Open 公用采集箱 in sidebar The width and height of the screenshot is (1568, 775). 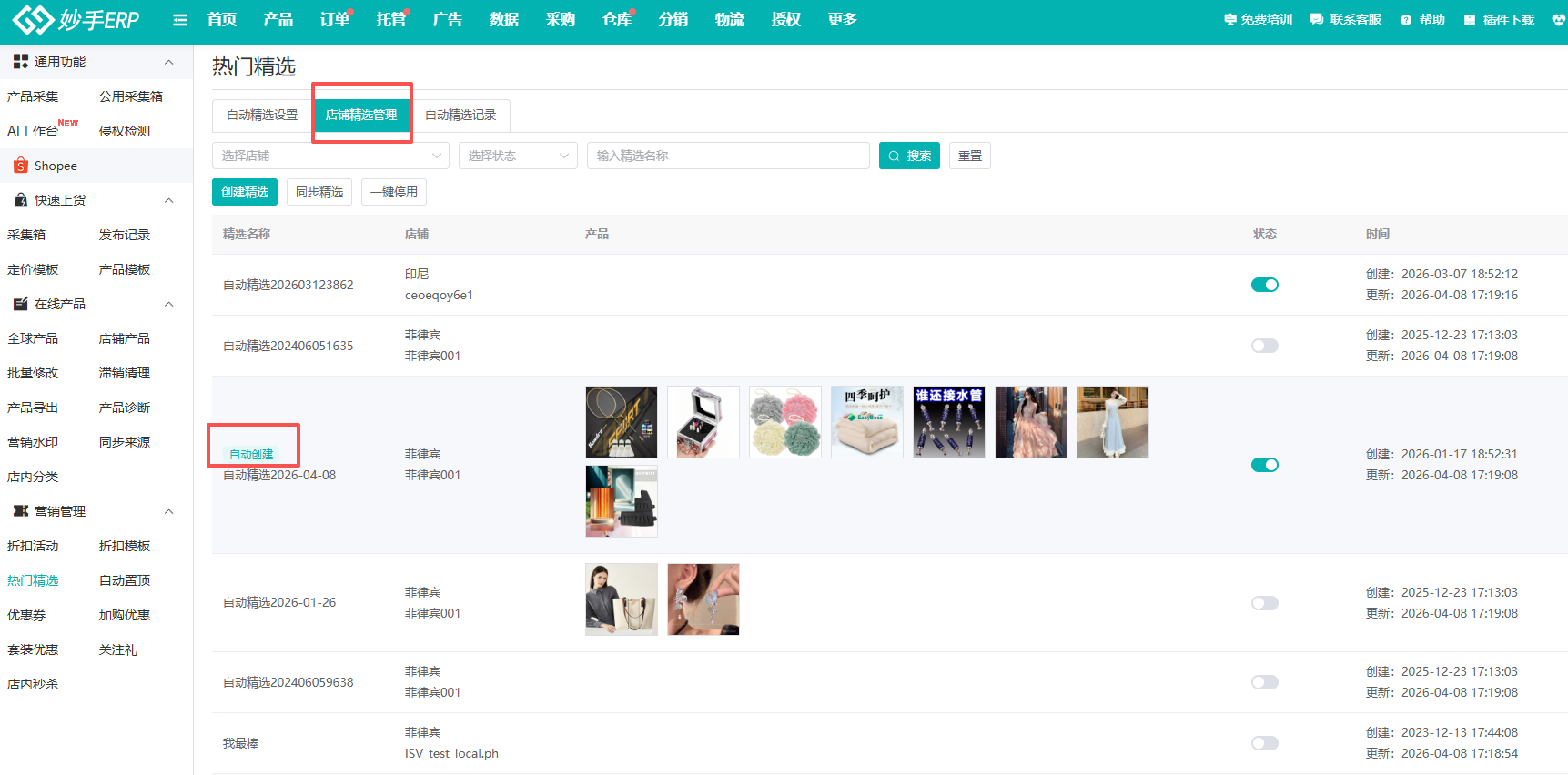(x=131, y=96)
